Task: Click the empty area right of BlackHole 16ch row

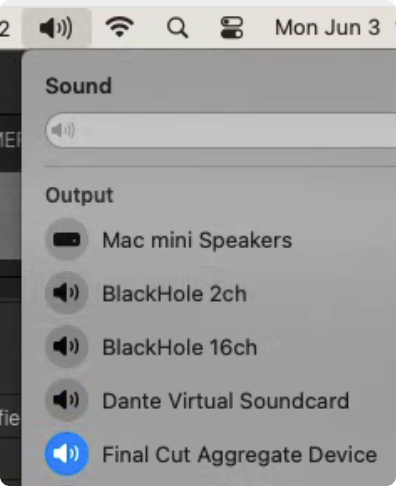Action: 327,347
